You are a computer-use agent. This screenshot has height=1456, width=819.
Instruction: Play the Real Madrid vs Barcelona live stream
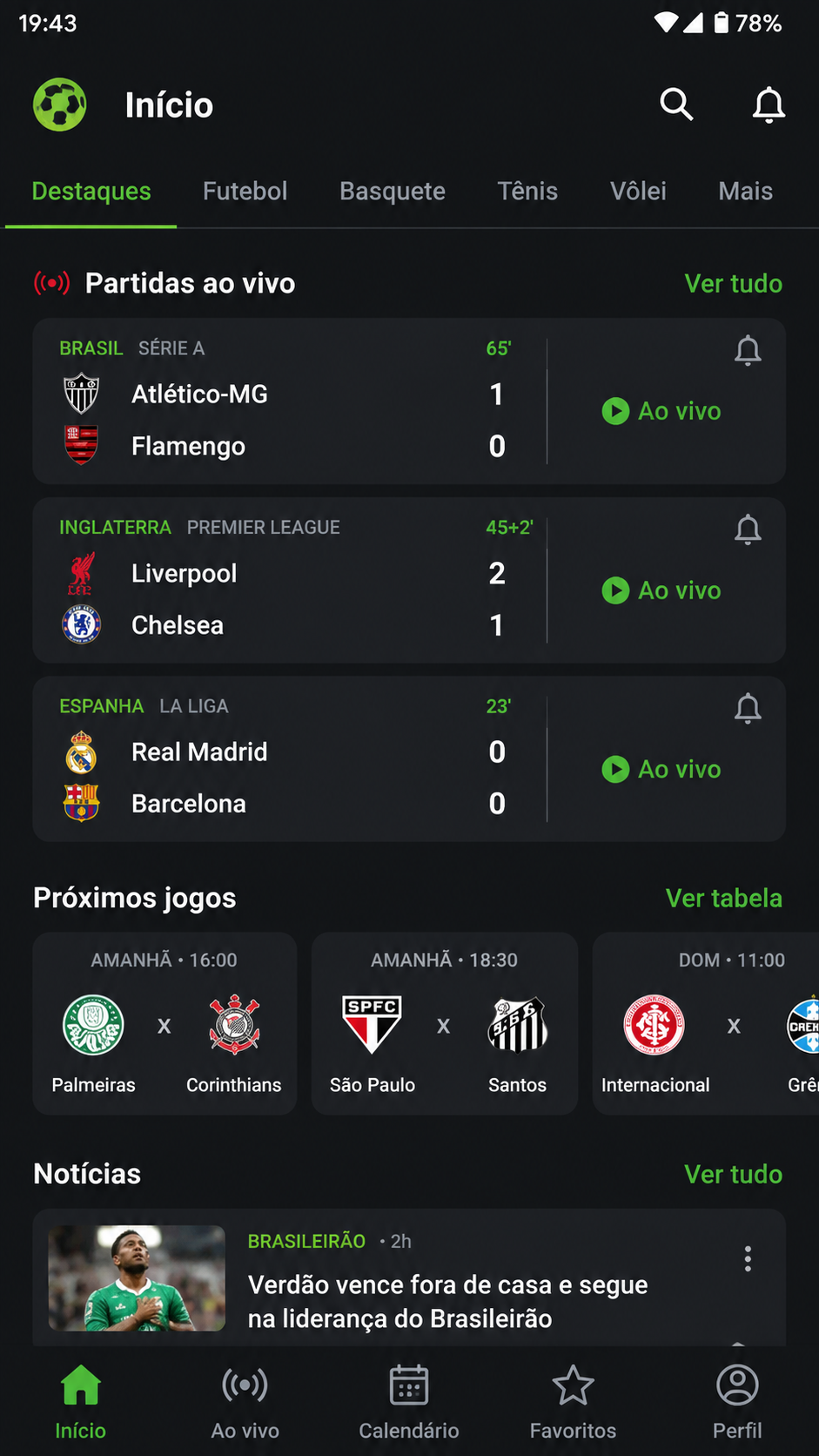[x=661, y=769]
